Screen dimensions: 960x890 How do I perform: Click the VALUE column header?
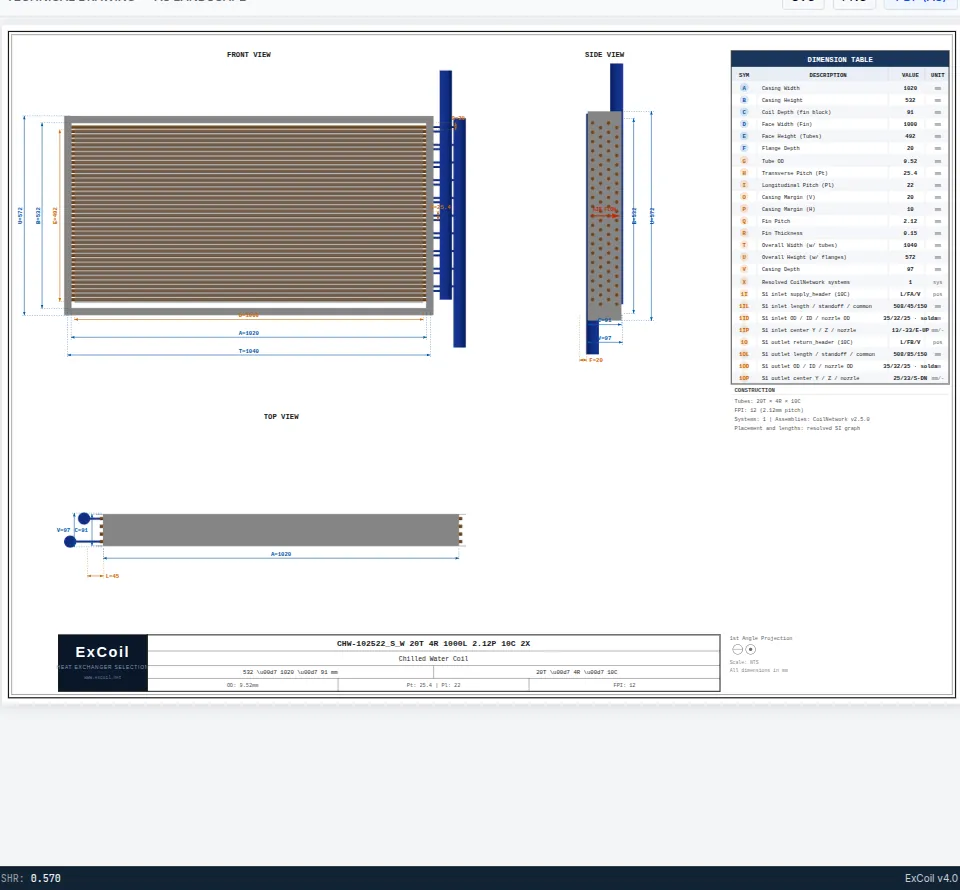[910, 75]
